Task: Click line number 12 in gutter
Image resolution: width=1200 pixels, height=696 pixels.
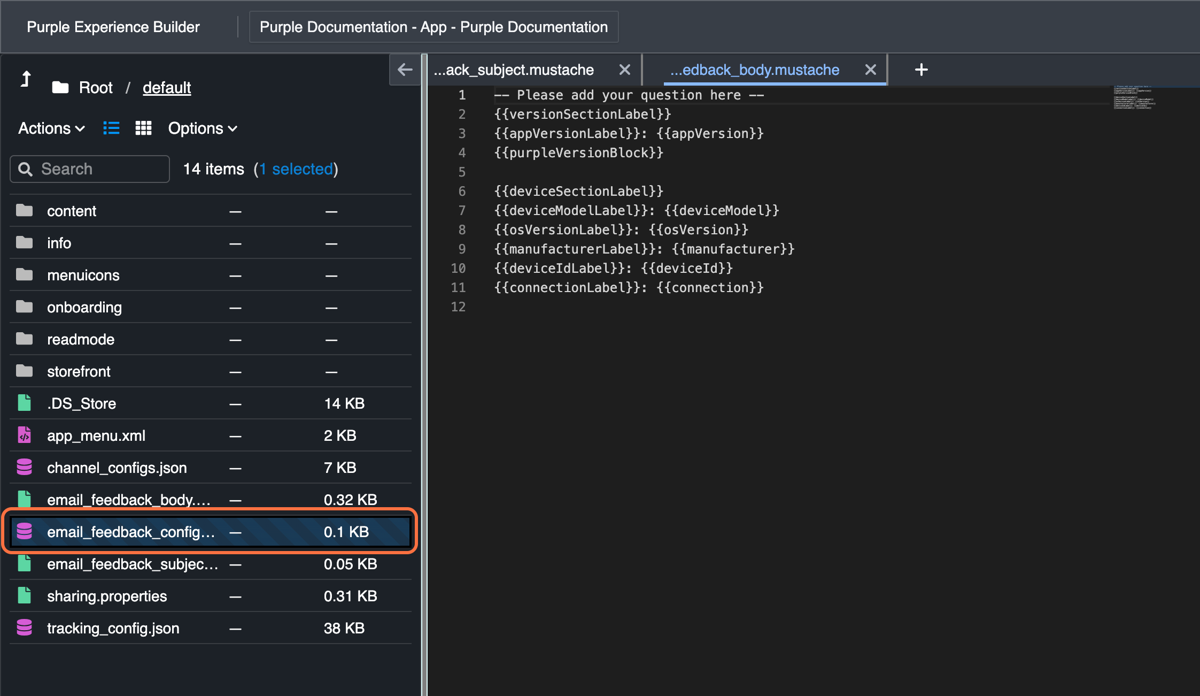Action: click(x=458, y=307)
